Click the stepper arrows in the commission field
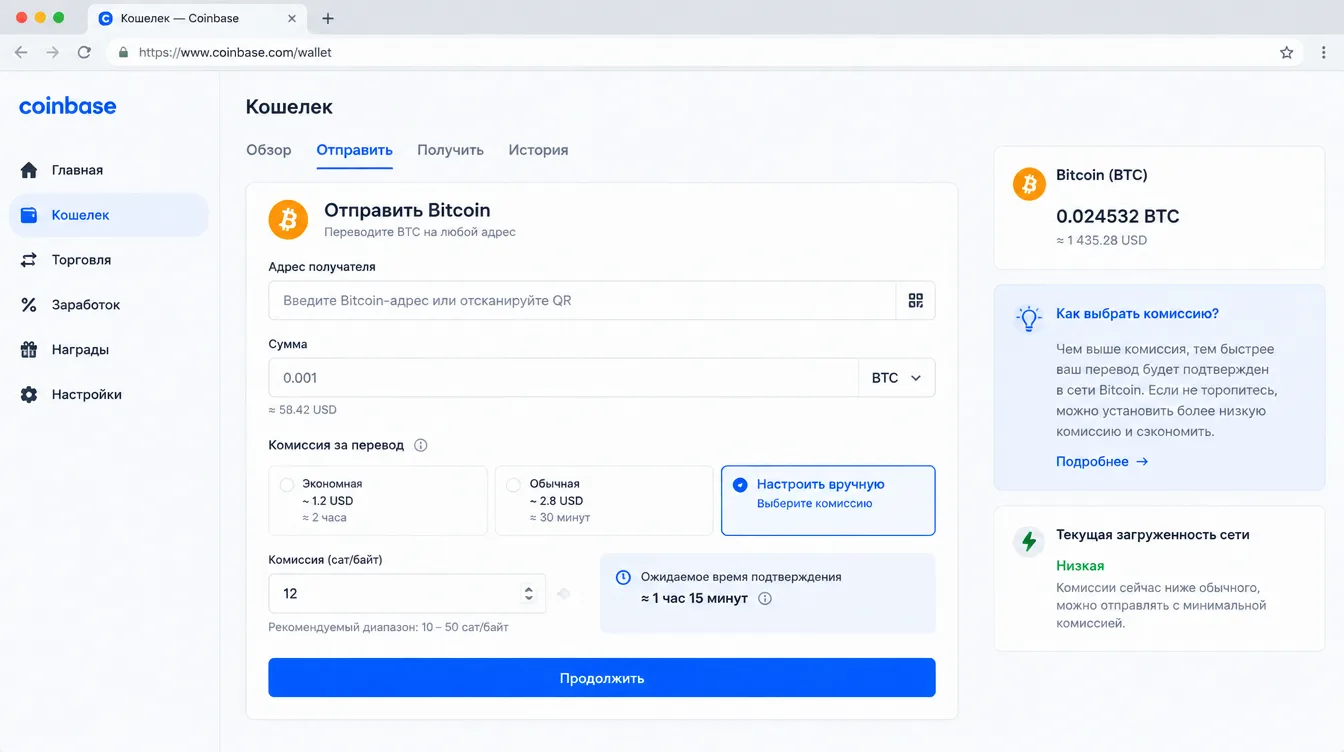The height and width of the screenshot is (752, 1344). (529, 594)
